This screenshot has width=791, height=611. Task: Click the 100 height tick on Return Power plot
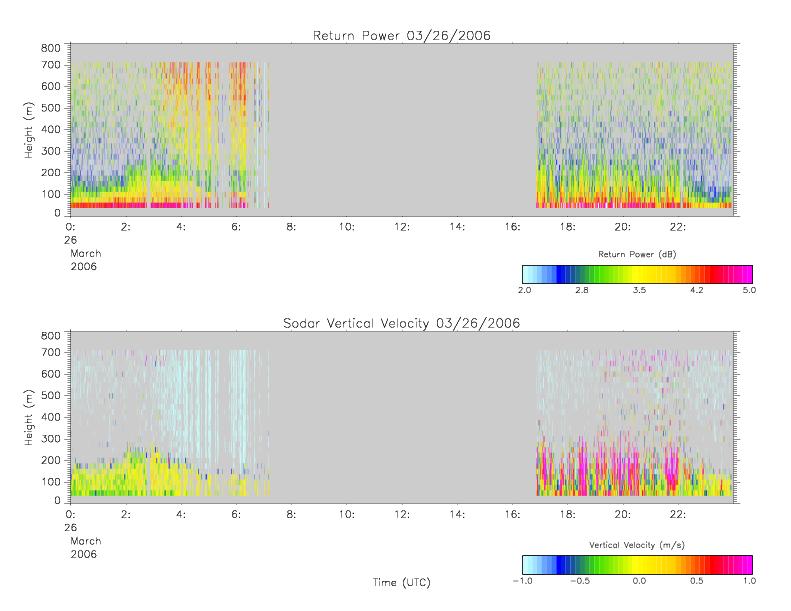coord(50,194)
